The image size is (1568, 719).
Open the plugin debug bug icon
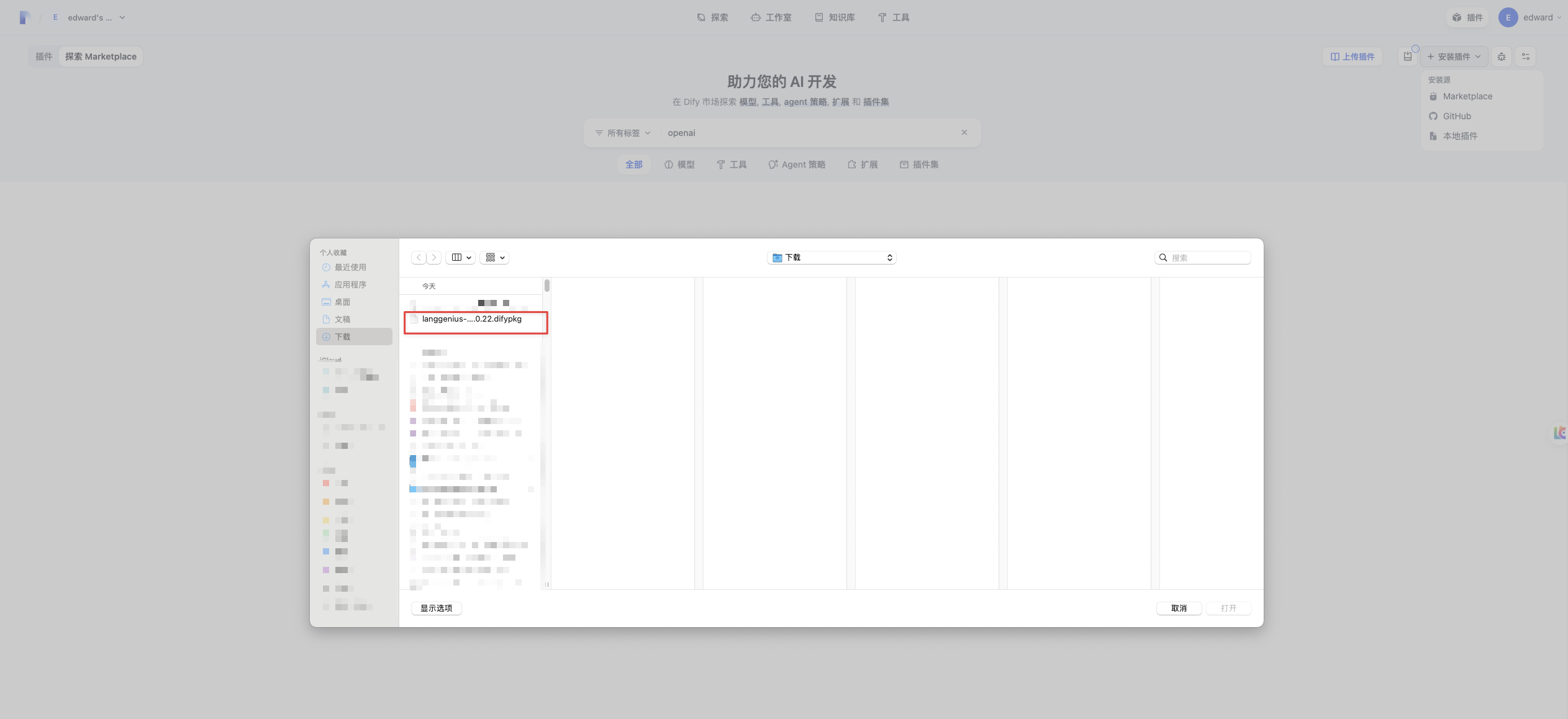(x=1502, y=57)
